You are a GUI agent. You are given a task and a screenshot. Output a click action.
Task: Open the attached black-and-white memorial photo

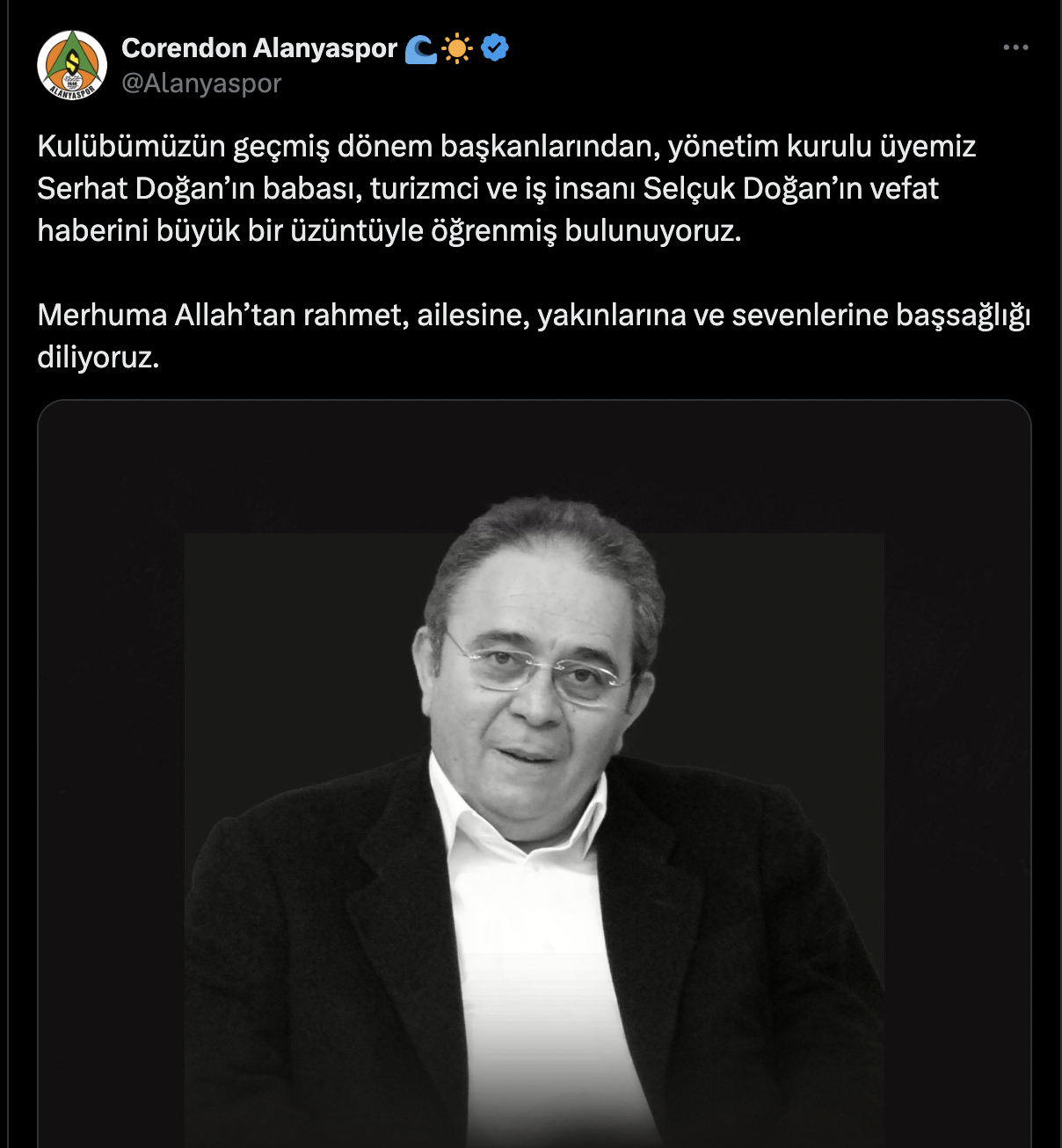pyautogui.click(x=535, y=774)
